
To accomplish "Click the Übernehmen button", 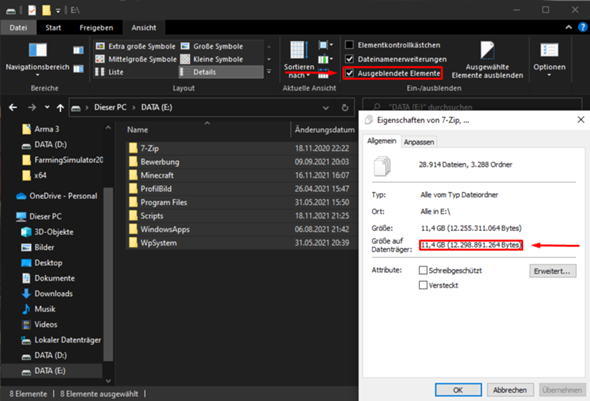I will point(562,390).
